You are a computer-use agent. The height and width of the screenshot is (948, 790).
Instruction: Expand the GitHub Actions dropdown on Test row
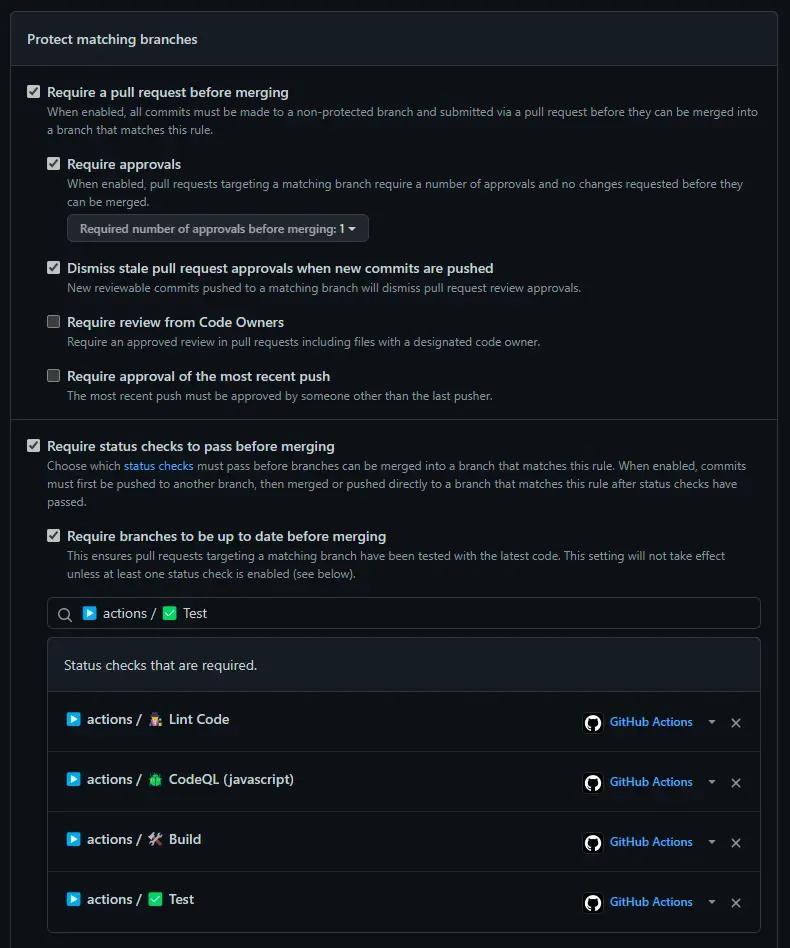click(710, 902)
